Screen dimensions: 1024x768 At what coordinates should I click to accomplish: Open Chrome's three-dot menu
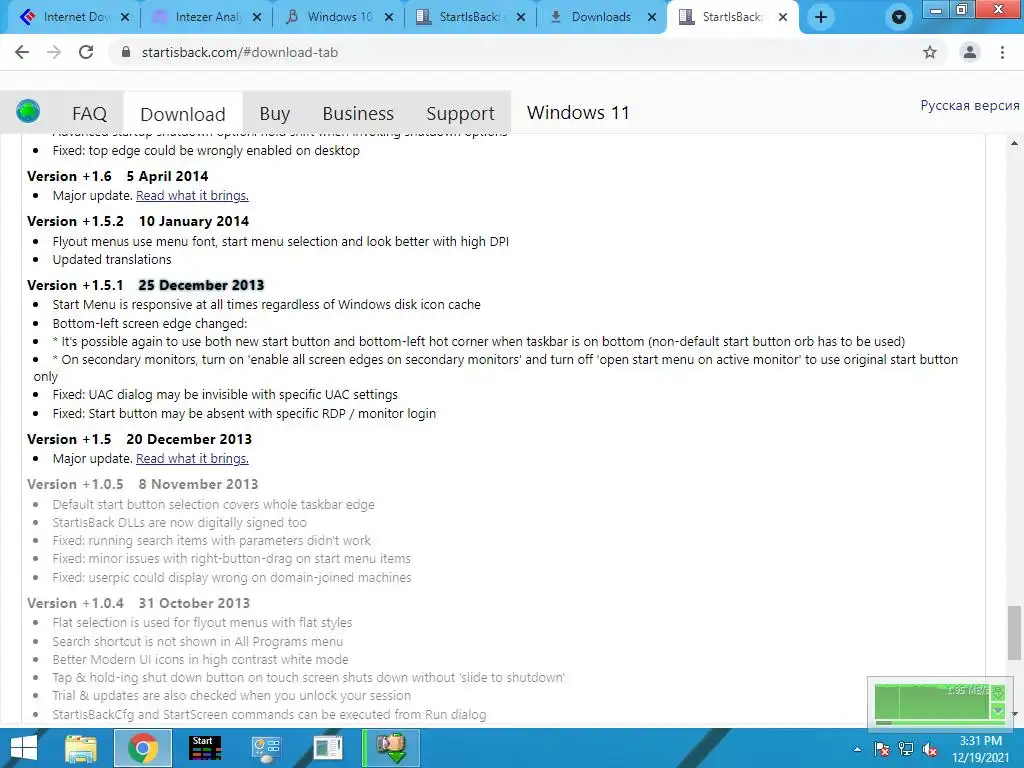coord(1002,52)
